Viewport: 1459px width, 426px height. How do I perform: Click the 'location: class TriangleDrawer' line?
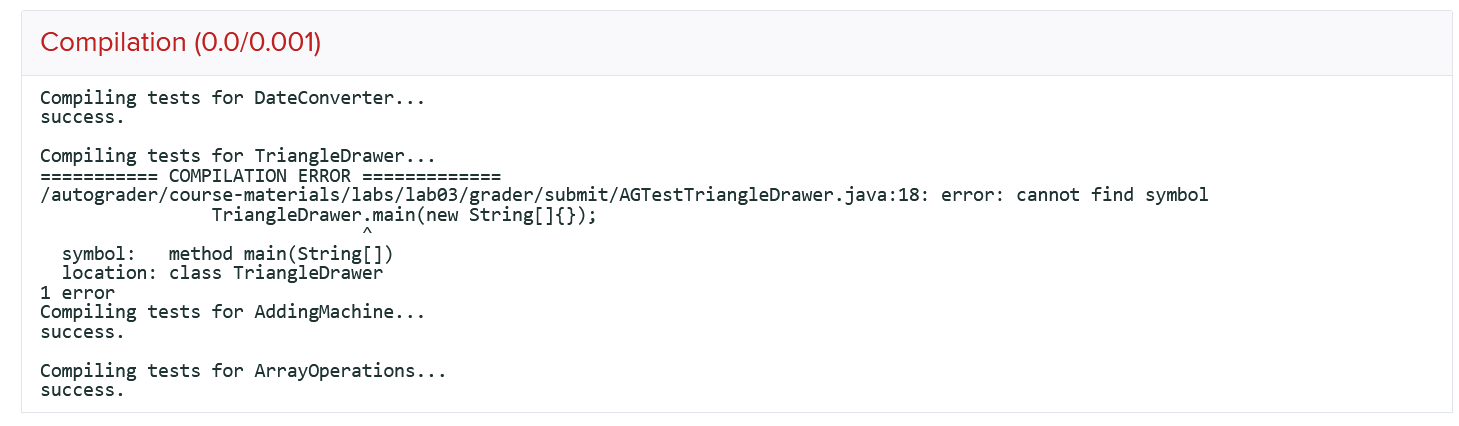tap(222, 273)
